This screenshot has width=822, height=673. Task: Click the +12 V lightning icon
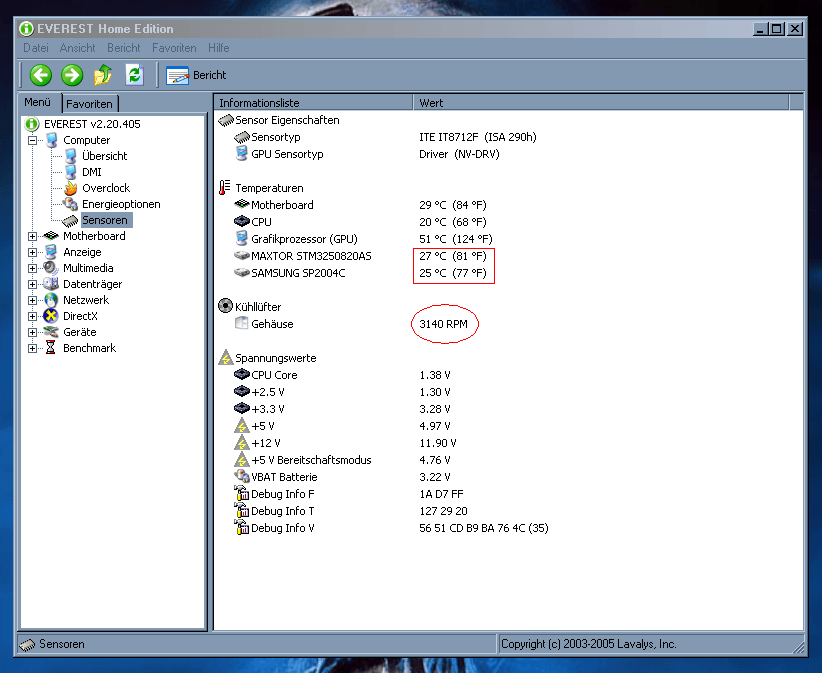242,442
